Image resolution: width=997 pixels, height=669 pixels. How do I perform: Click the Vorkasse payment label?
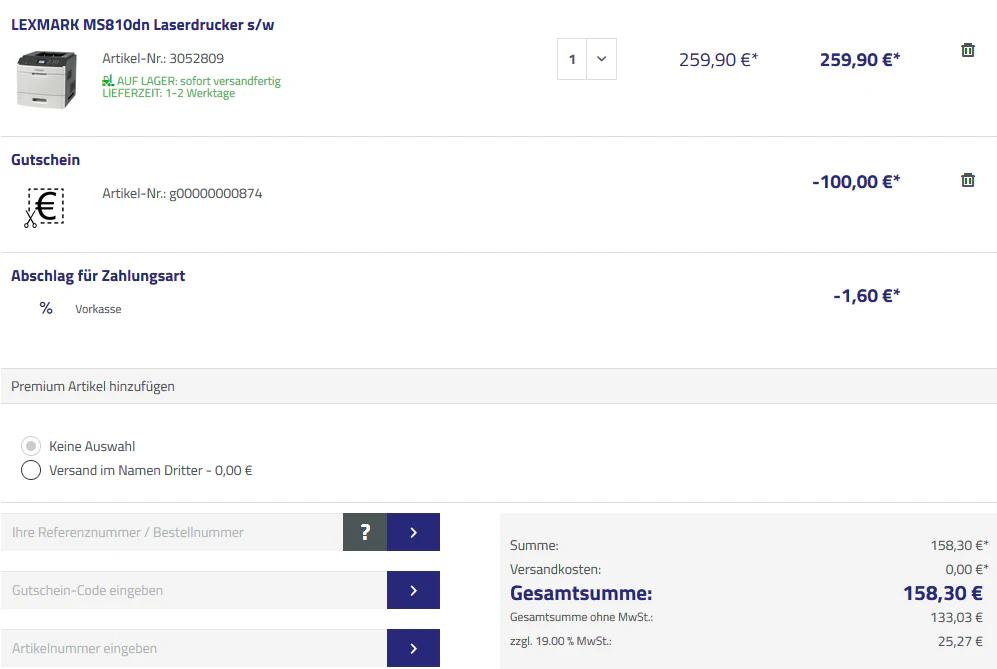click(x=98, y=309)
